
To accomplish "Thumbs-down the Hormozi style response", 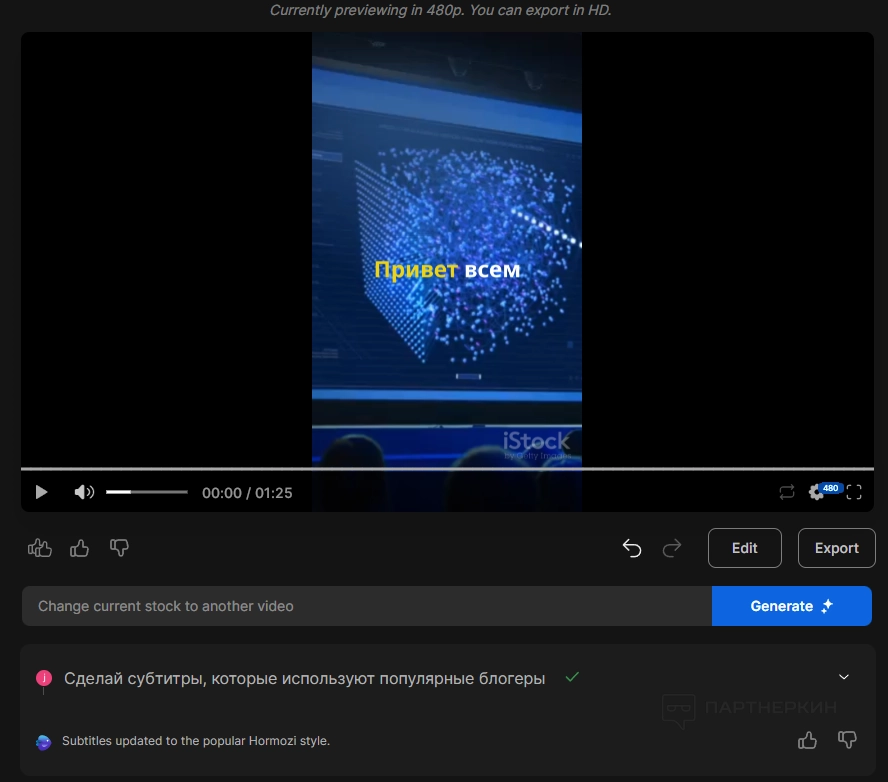I will (847, 740).
